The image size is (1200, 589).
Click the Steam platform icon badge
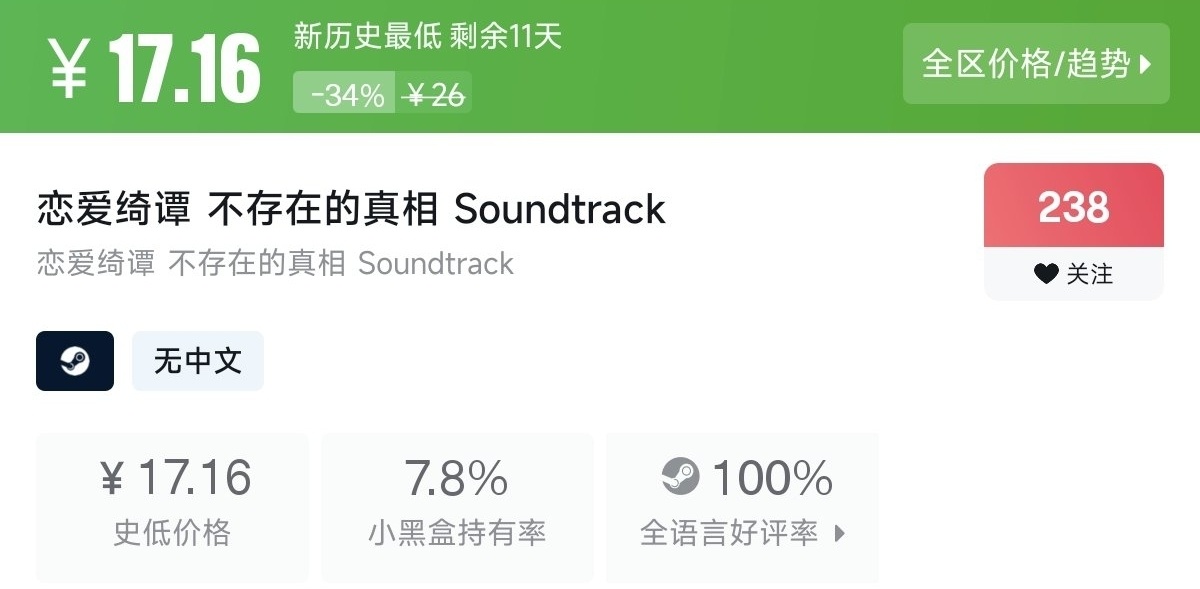coord(75,361)
